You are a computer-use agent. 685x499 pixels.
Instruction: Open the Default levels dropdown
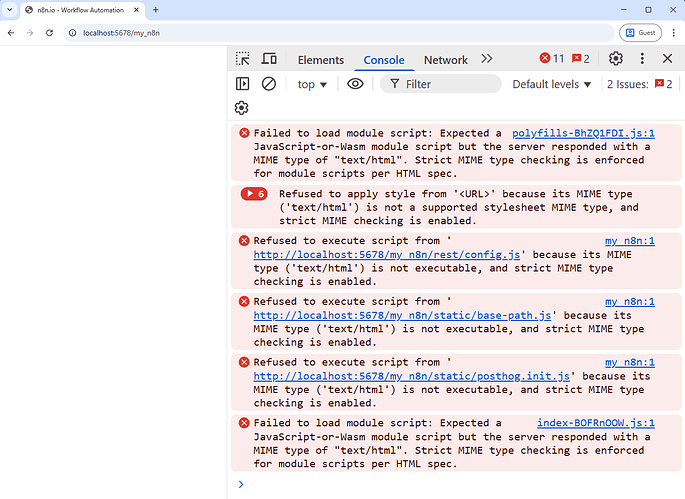click(x=551, y=84)
